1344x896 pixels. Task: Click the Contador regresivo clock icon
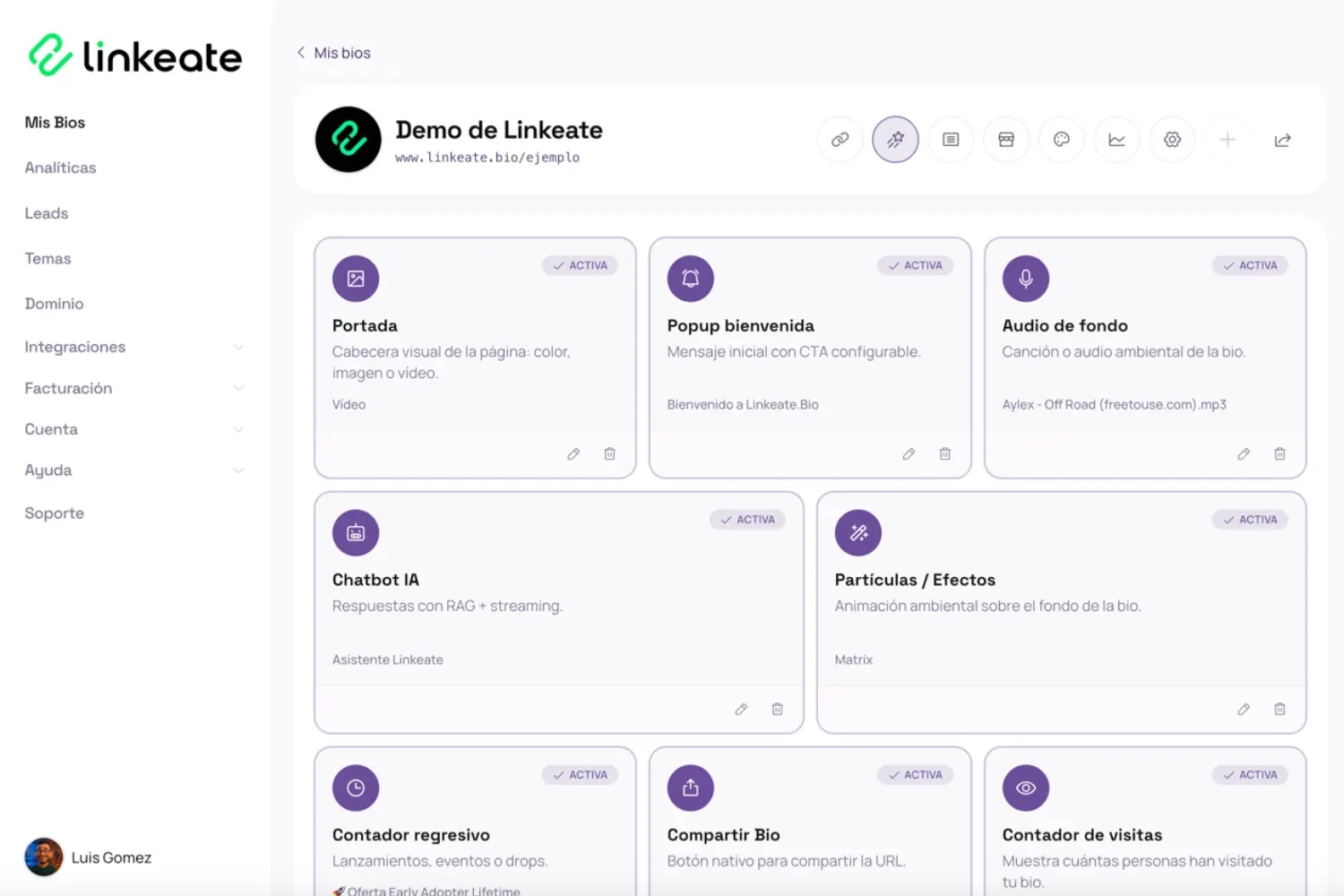tap(356, 788)
